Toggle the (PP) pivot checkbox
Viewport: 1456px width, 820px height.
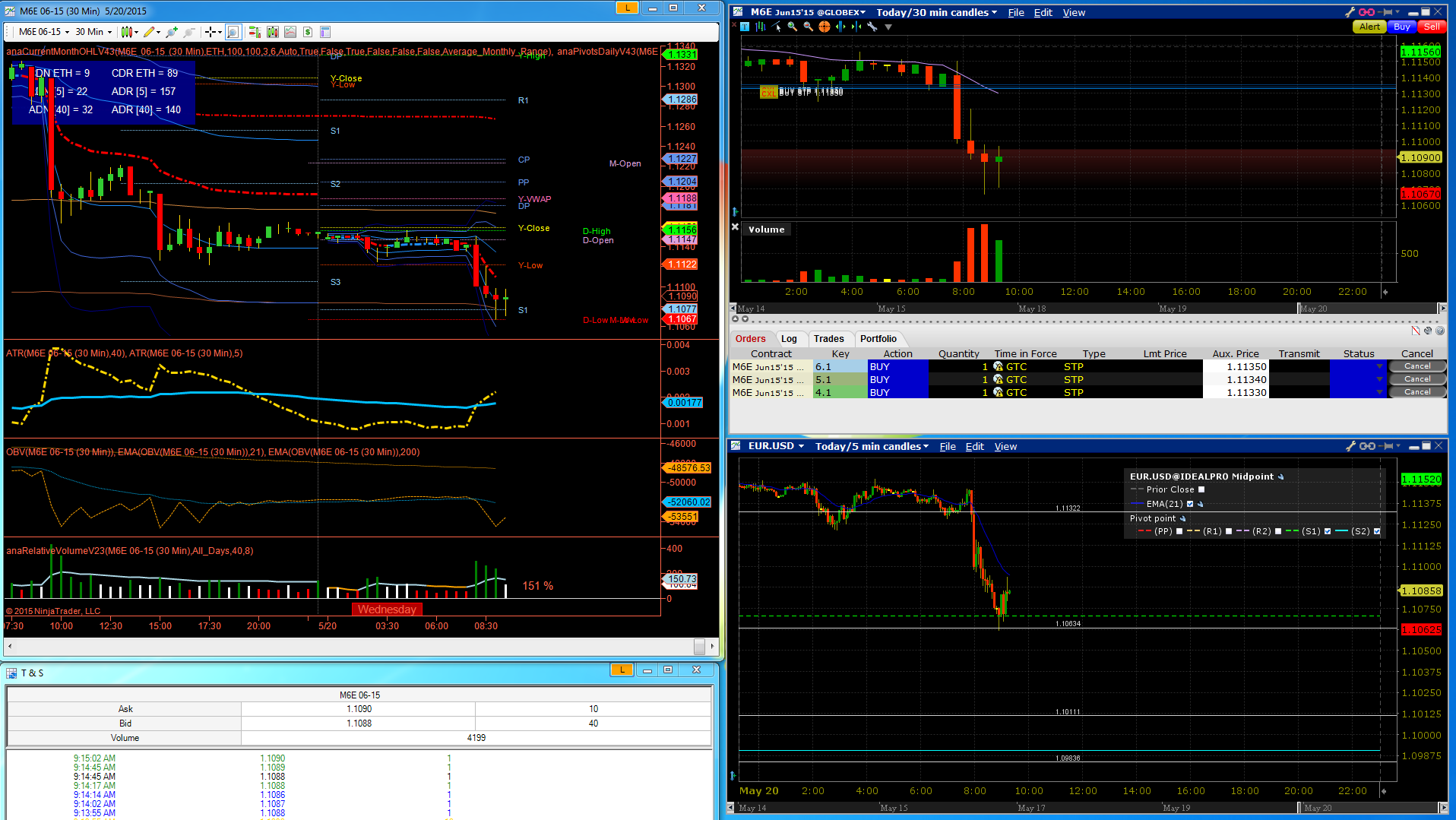coord(1179,531)
